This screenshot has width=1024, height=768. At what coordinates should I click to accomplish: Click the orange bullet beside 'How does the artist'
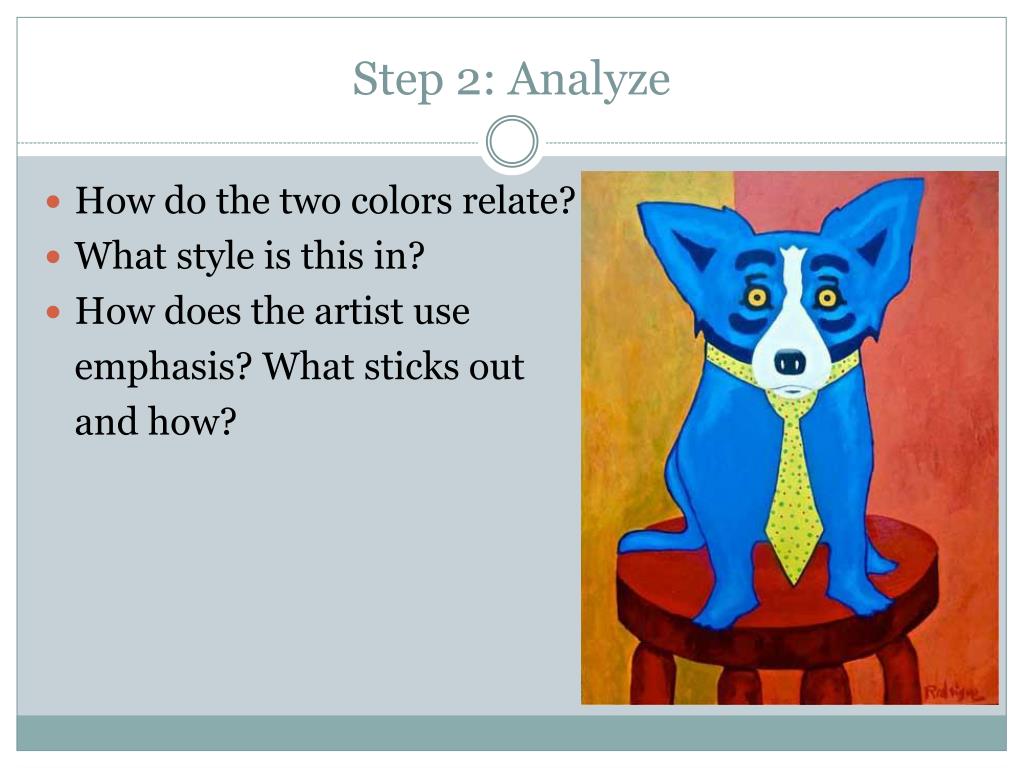54,313
